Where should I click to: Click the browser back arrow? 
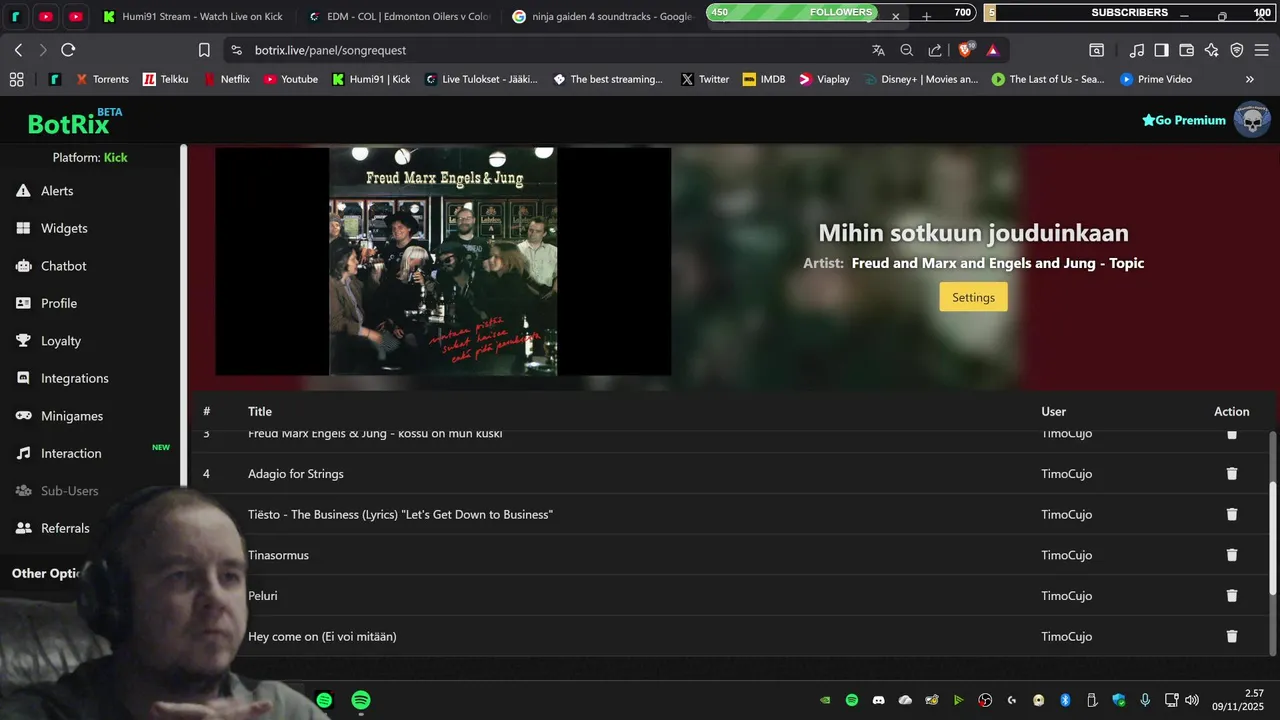point(19,50)
